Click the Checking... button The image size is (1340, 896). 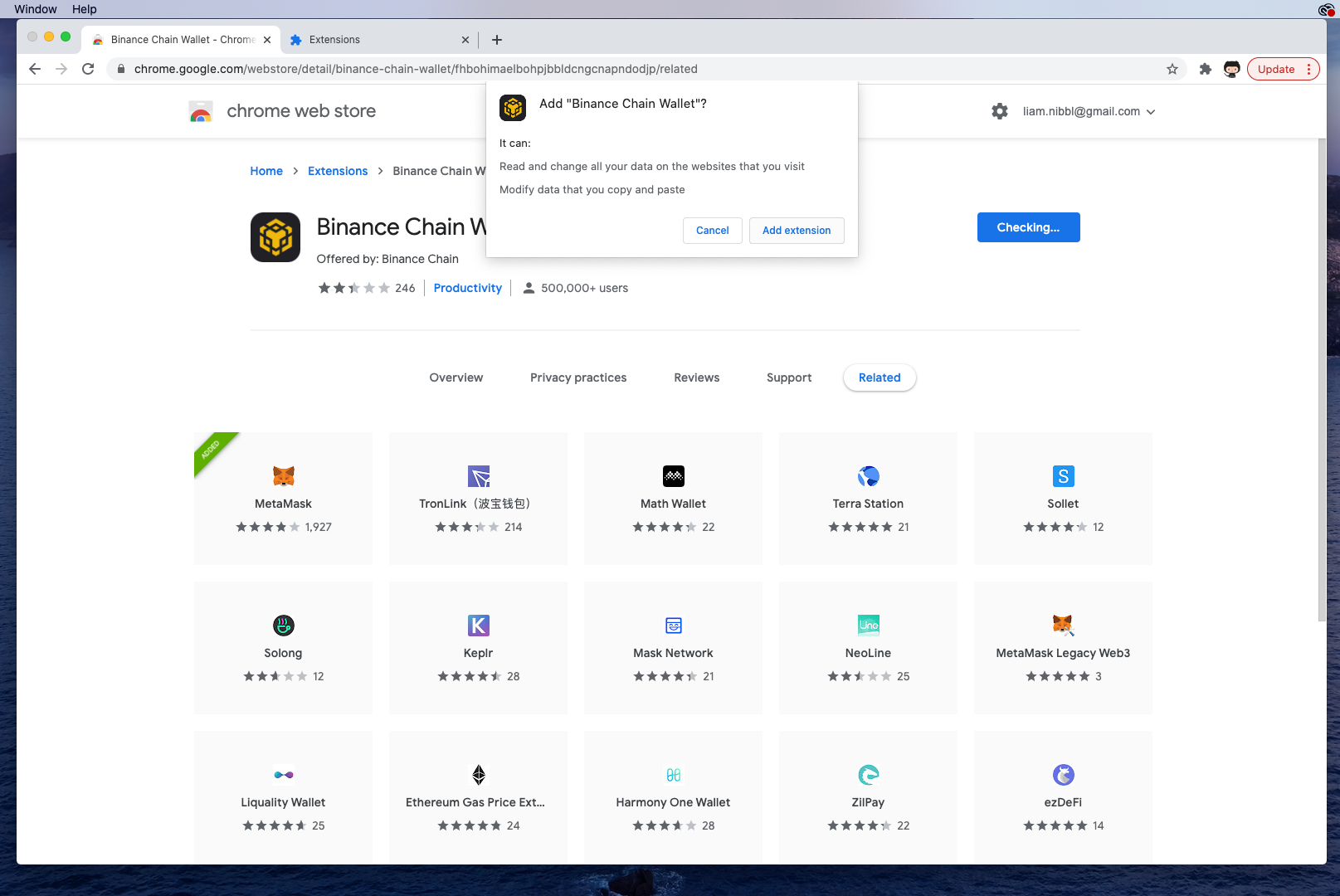point(1028,227)
